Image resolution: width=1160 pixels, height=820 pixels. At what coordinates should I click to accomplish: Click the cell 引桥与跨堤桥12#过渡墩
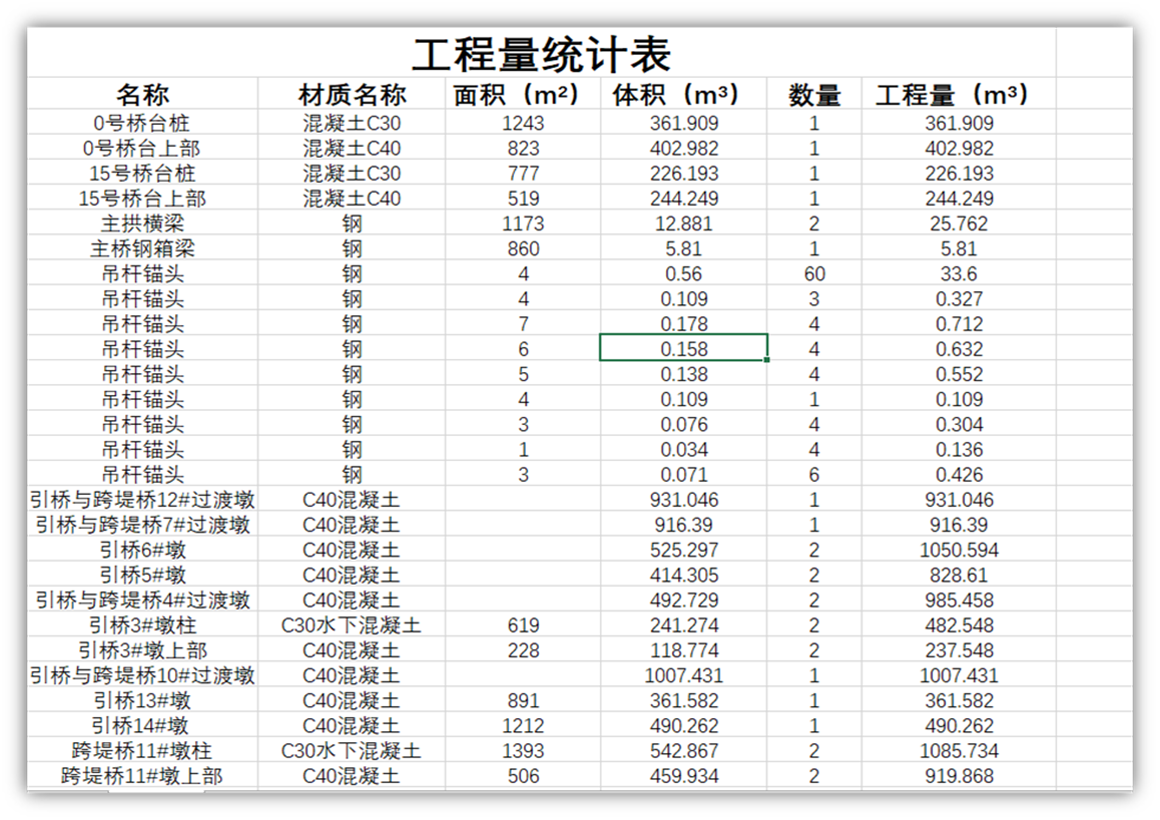pyautogui.click(x=143, y=500)
